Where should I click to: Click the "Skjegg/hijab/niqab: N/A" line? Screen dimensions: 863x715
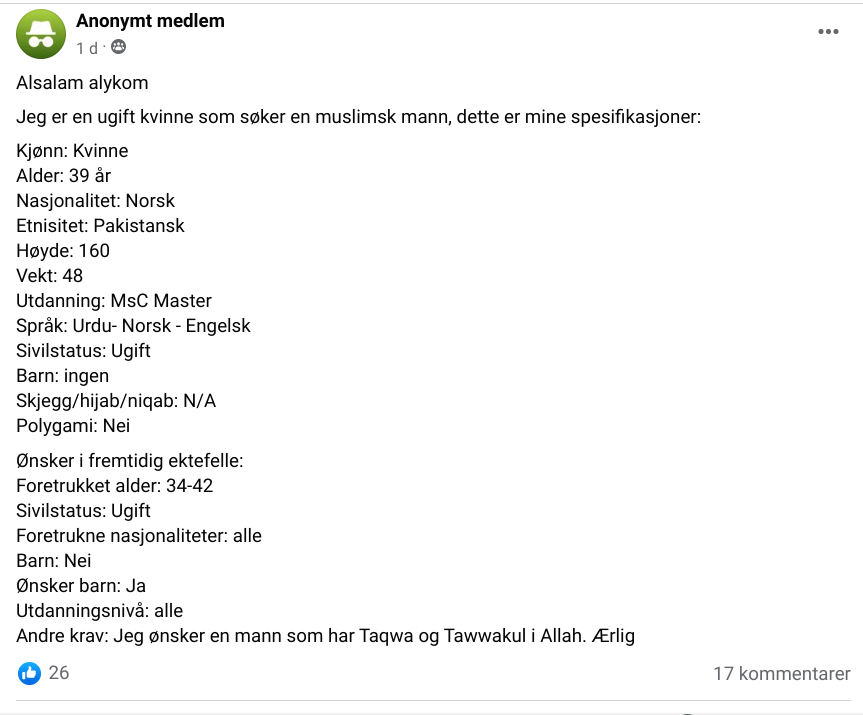point(116,401)
